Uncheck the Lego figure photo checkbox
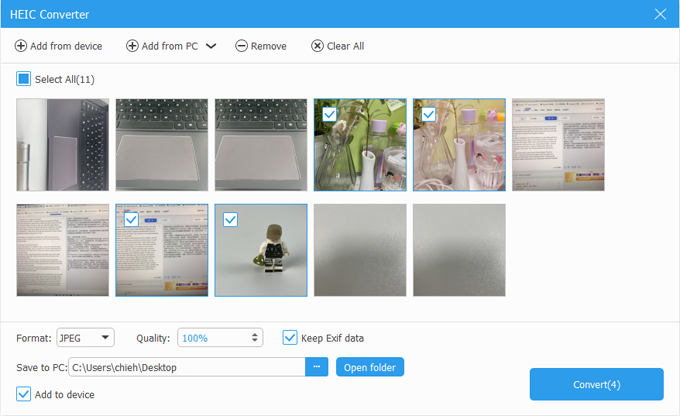680x416 pixels. (229, 220)
